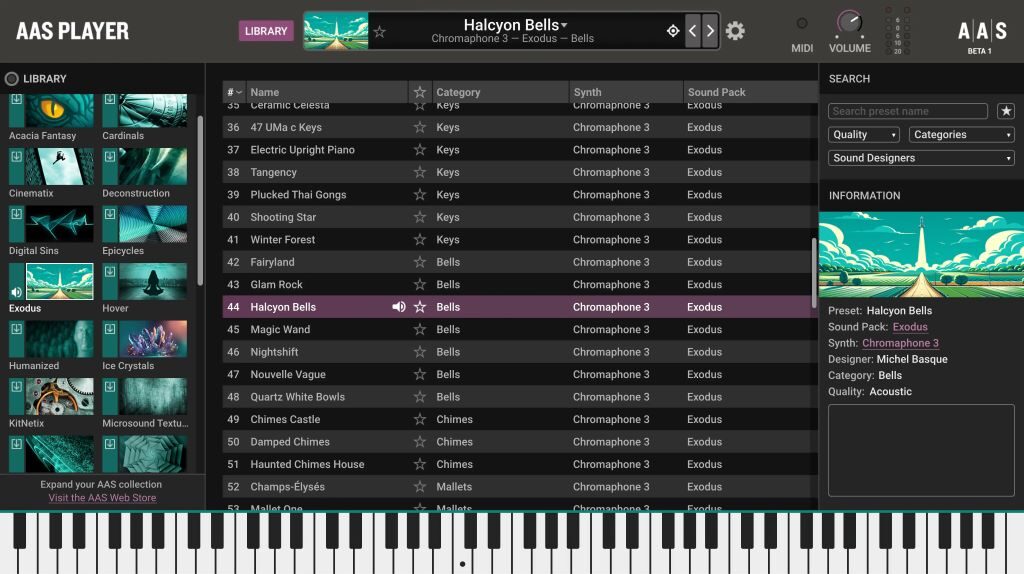Screen dimensions: 1024x574
Task: Click sound pack list scrollbar
Action: click(x=200, y=201)
